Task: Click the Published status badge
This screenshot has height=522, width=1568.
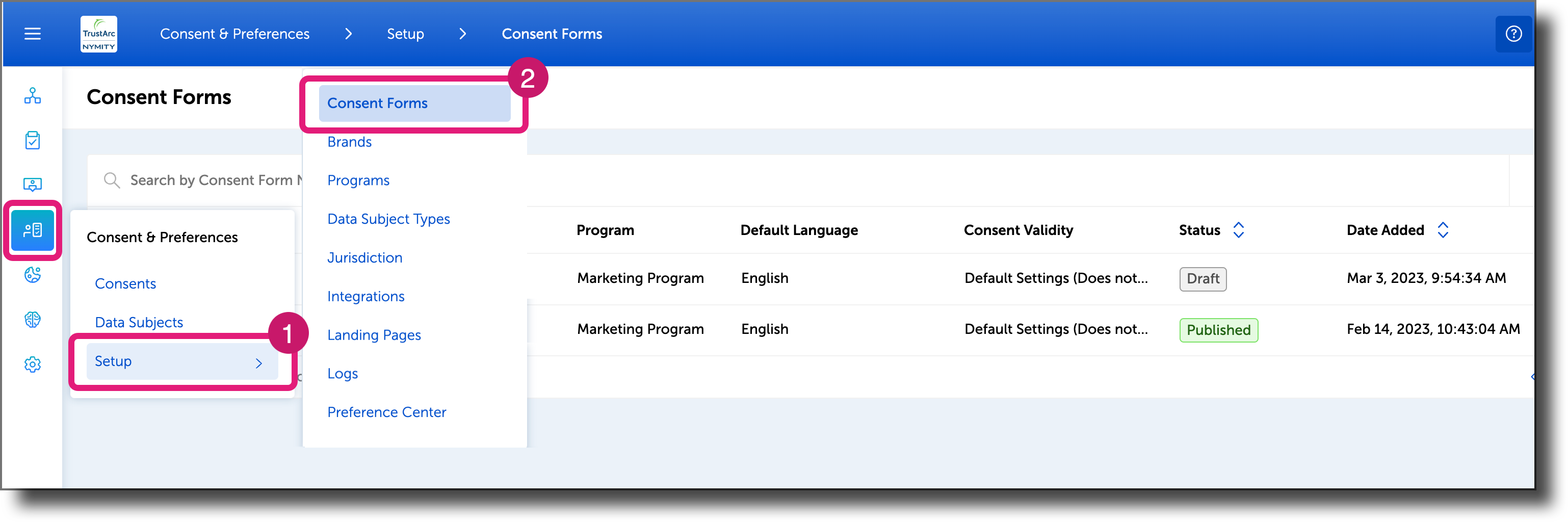Action: pos(1218,330)
